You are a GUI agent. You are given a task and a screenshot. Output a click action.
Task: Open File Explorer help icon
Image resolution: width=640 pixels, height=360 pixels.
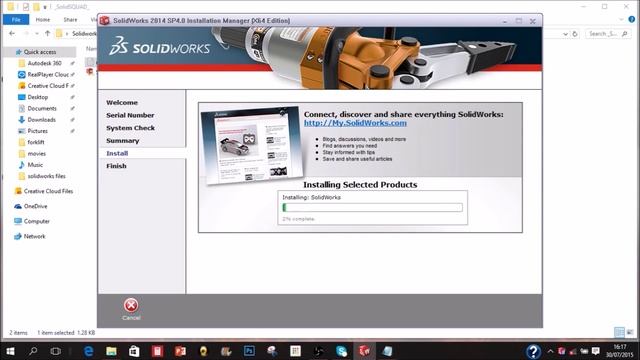point(631,19)
